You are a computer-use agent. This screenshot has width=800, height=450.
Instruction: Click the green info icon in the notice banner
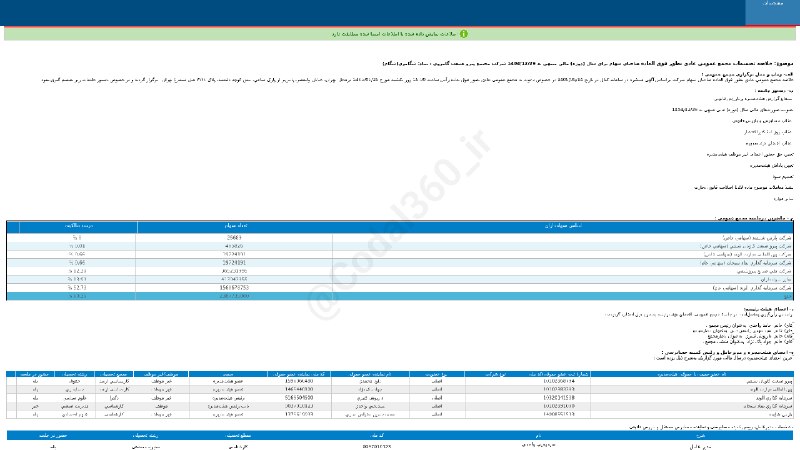pos(463,34)
